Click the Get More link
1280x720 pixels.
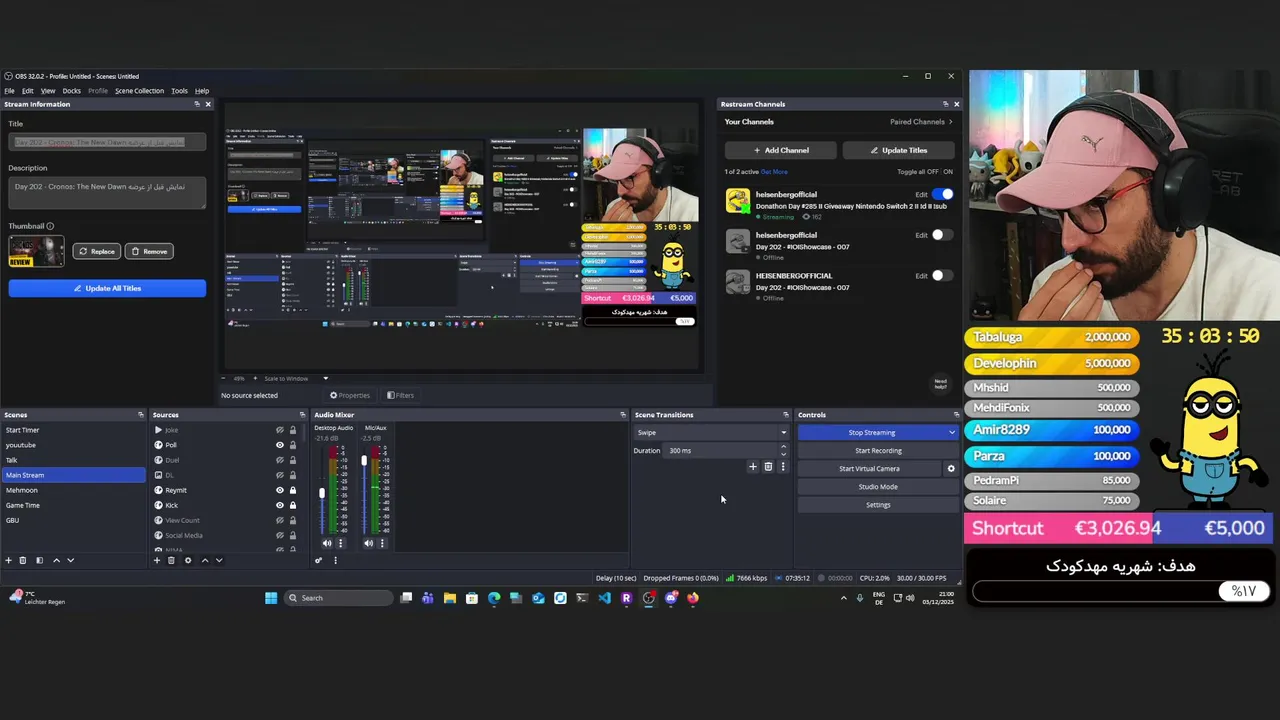[x=774, y=172]
